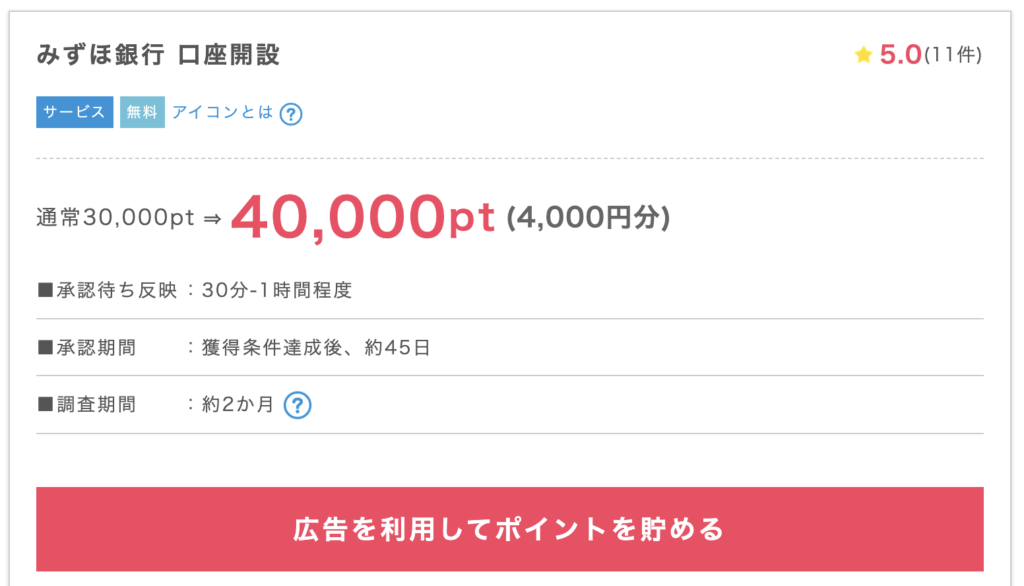Click the yellow star rating icon
Image resolution: width=1024 pixels, height=586 pixels.
(x=864, y=56)
